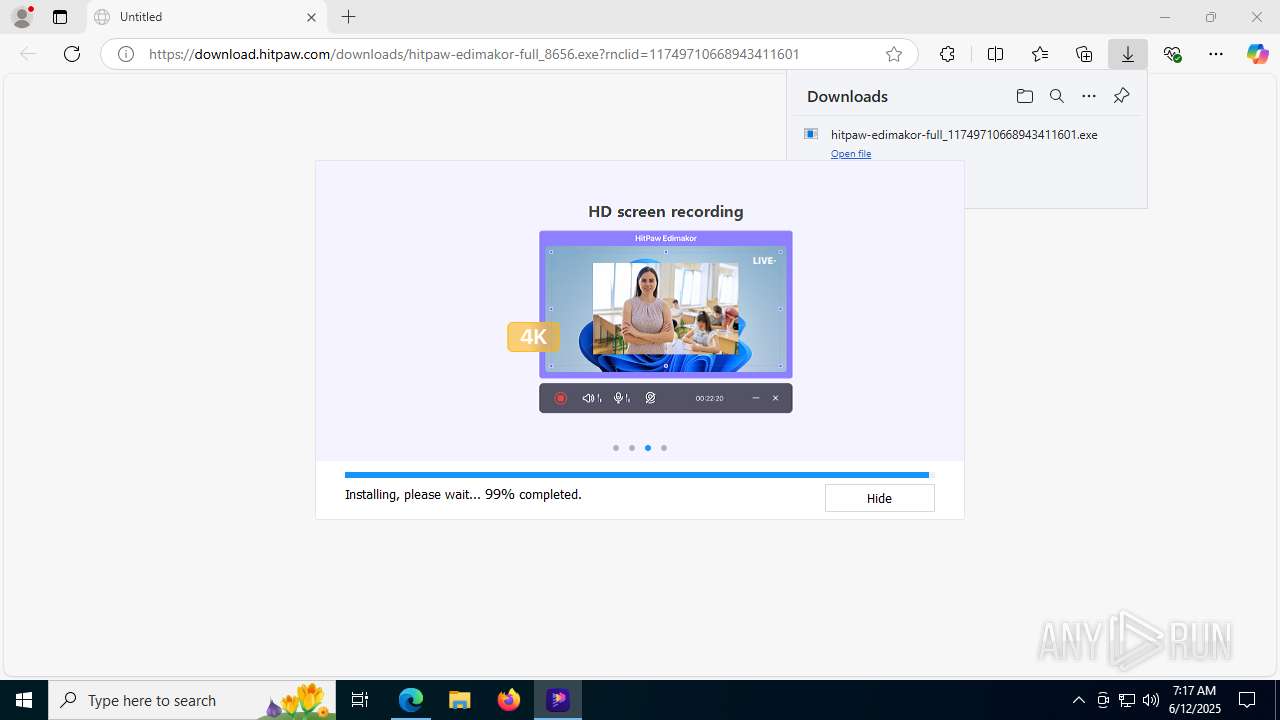
Task: Open Browser essentials icon
Action: pos(1172,54)
